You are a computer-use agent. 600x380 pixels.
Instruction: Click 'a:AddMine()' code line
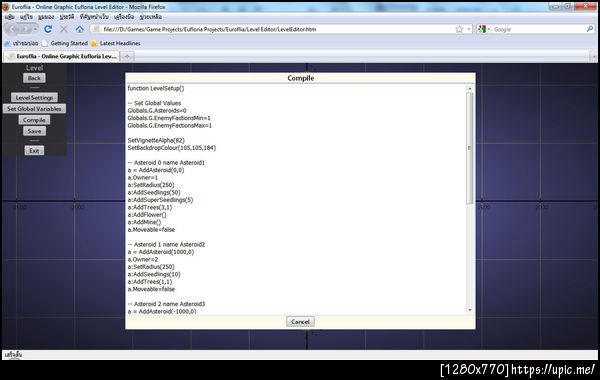tap(144, 222)
